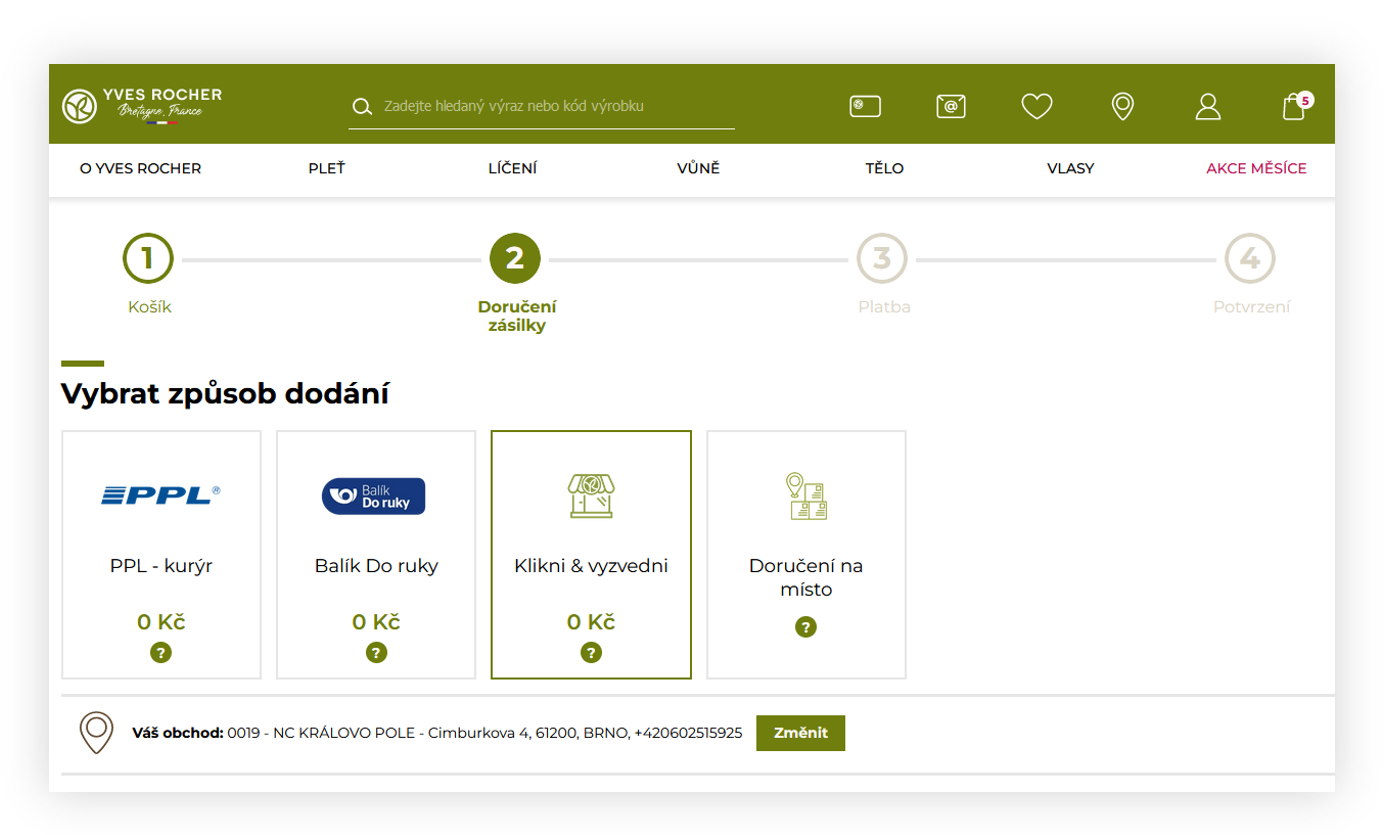Select PPL - kurýr delivery option
The height and width of the screenshot is (835, 1393).
coord(161,555)
